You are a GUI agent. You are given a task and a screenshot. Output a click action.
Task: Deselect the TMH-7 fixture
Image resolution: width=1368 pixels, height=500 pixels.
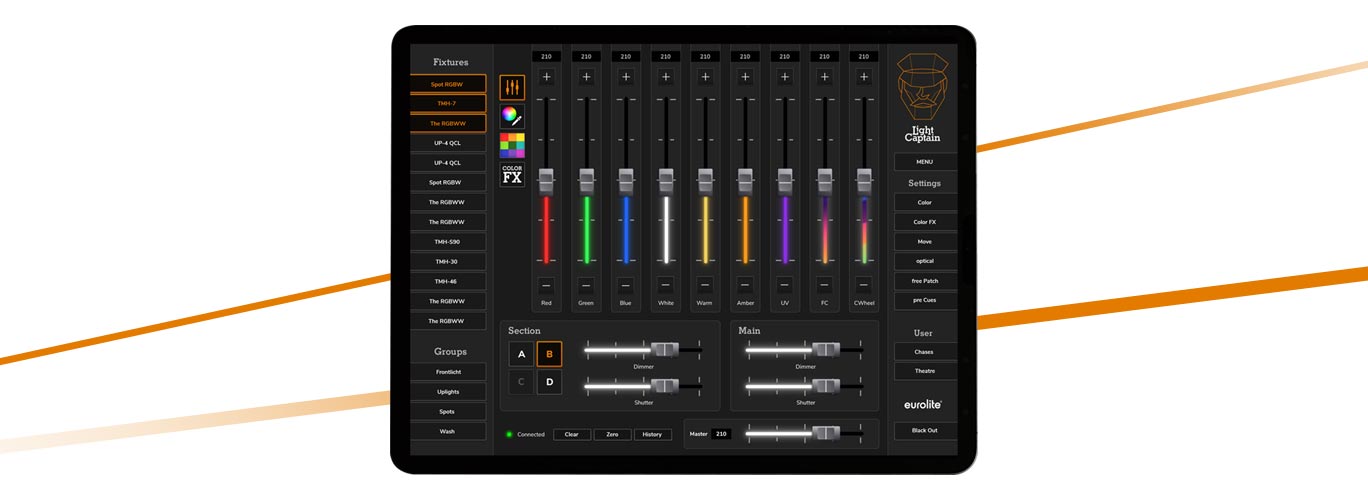[447, 104]
